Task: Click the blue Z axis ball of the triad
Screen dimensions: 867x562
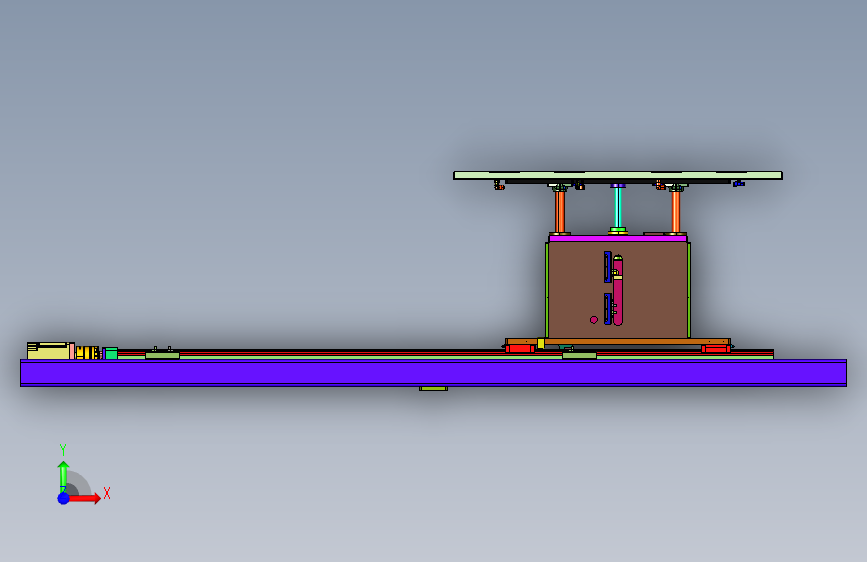Action: [x=64, y=498]
